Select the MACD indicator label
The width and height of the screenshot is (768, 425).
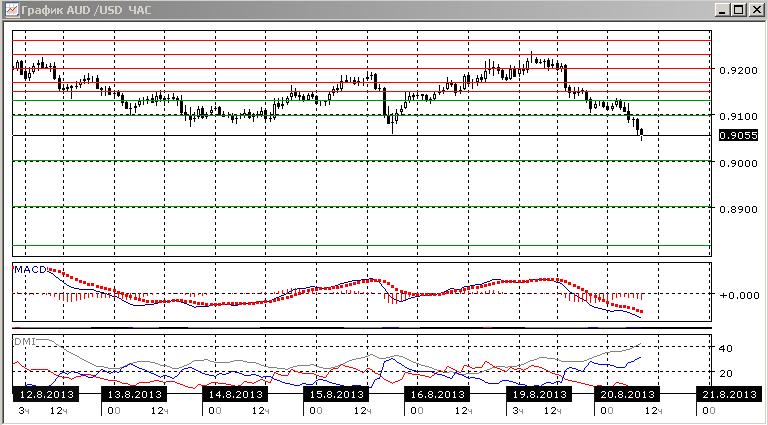pos(30,270)
